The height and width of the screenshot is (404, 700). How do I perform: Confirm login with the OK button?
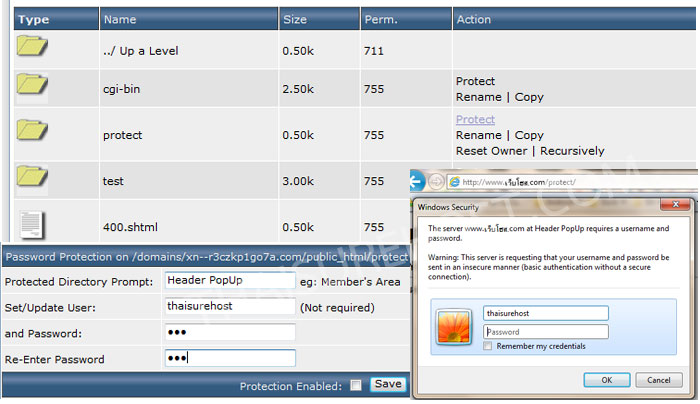(607, 380)
